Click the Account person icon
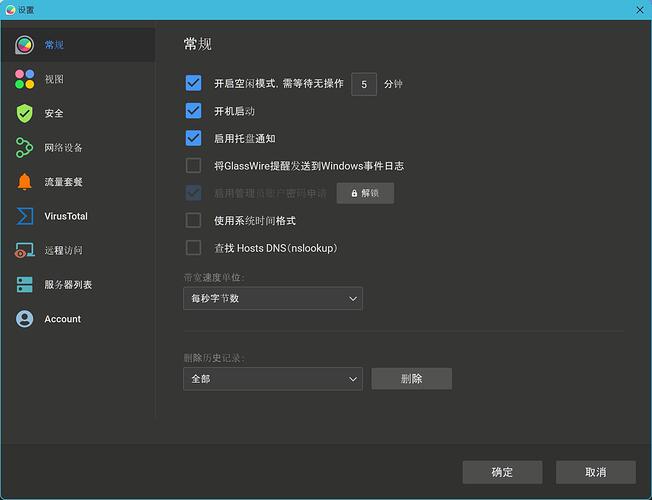Screen dimensions: 652x500 tap(25, 319)
